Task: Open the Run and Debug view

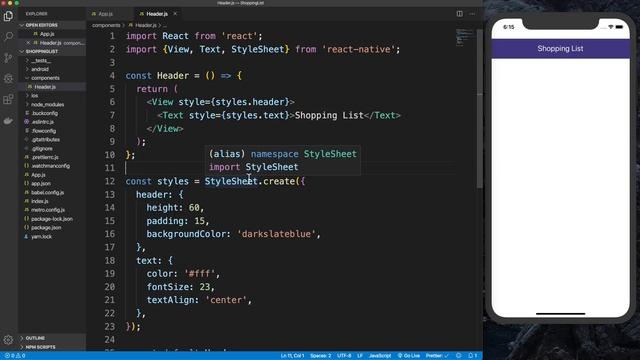Action: [8, 78]
